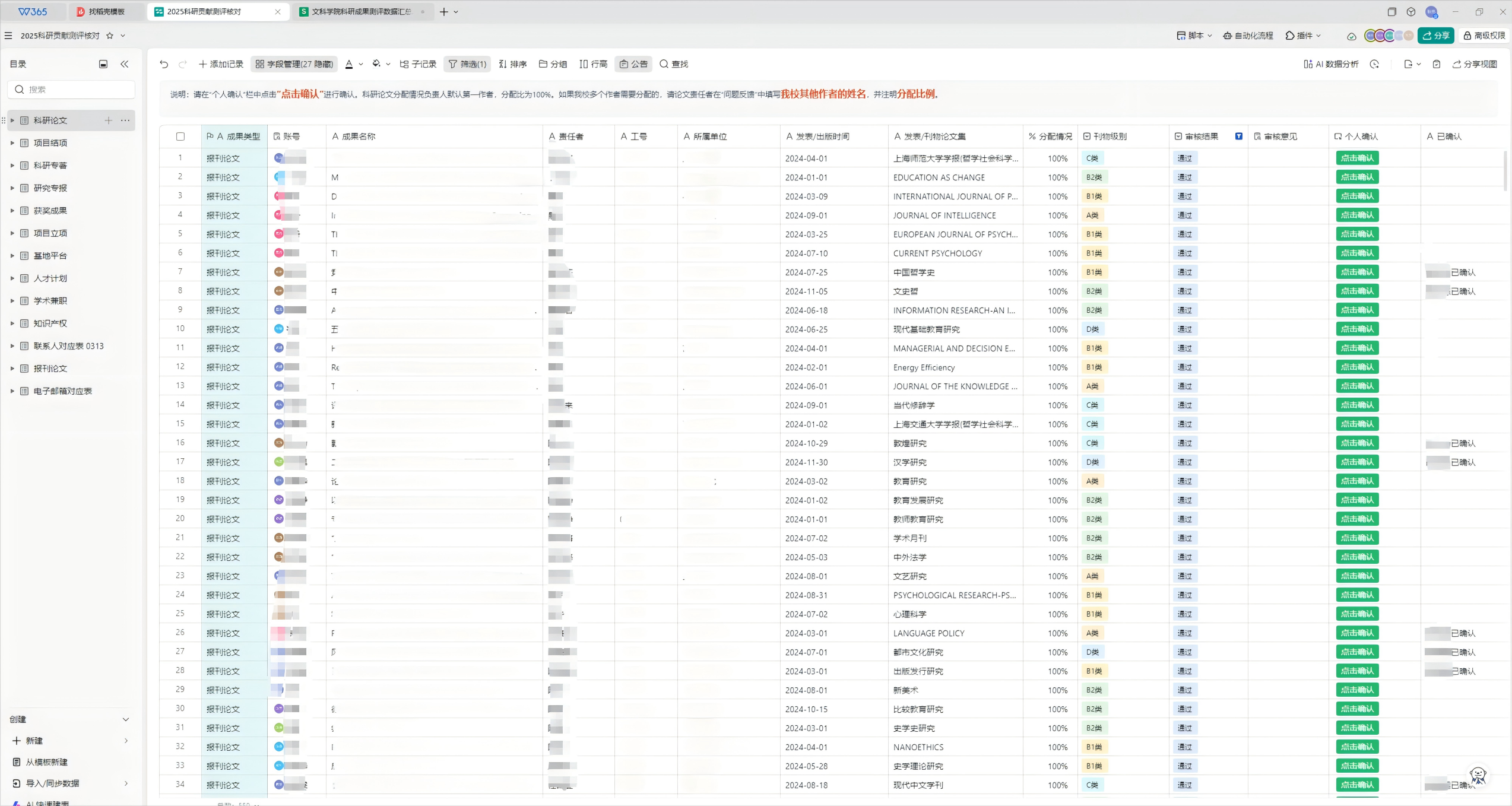Check the checkbox of row 5
This screenshot has height=806, width=1512.
[x=180, y=234]
